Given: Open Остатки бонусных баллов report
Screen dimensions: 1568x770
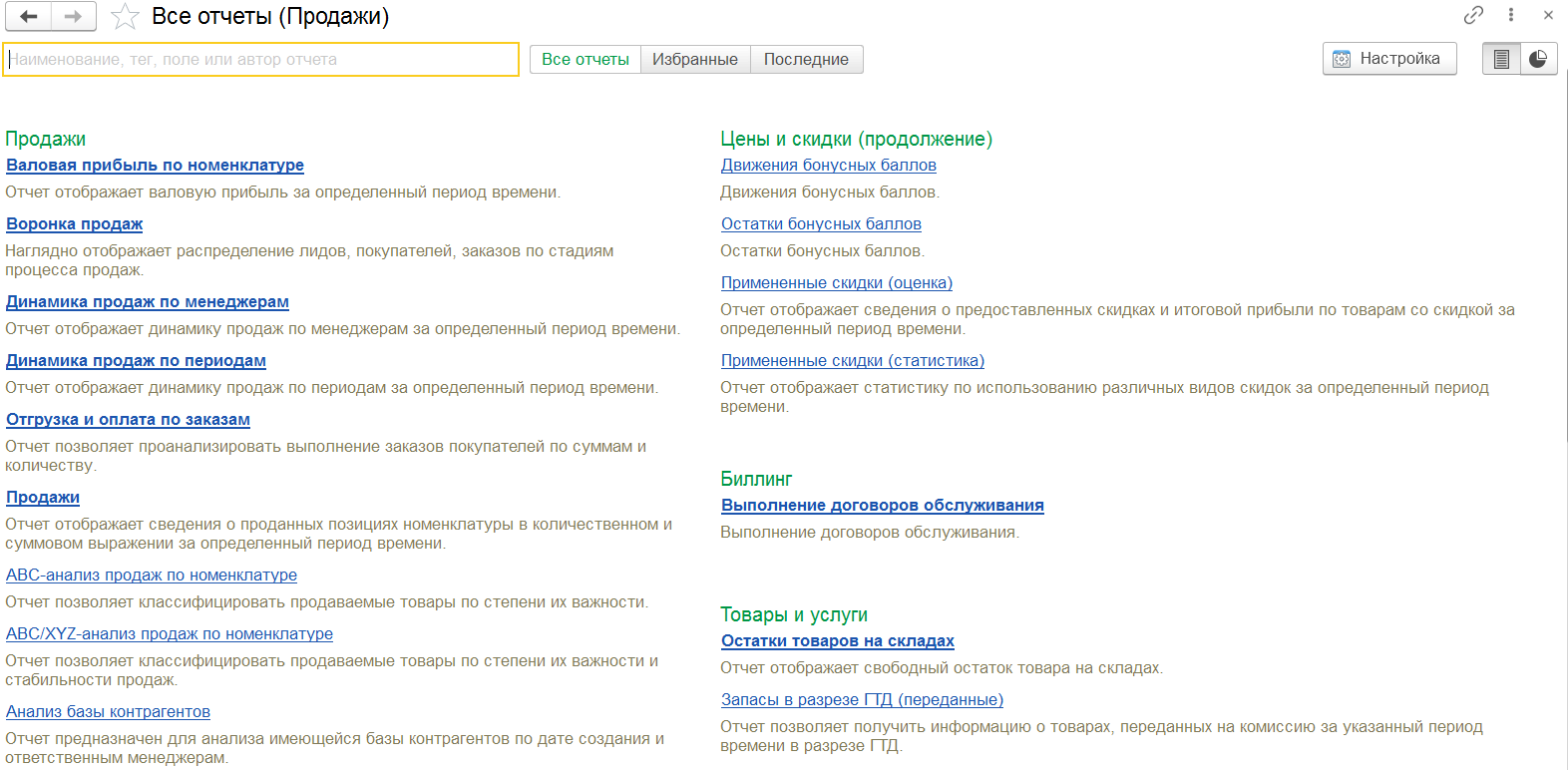Looking at the screenshot, I should (821, 224).
